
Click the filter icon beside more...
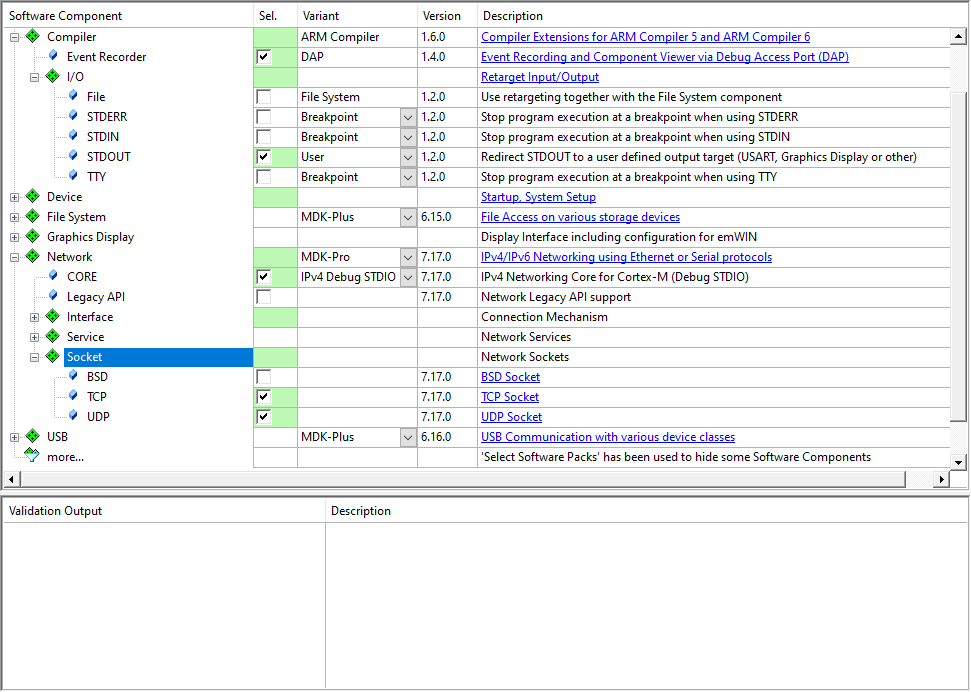32,456
